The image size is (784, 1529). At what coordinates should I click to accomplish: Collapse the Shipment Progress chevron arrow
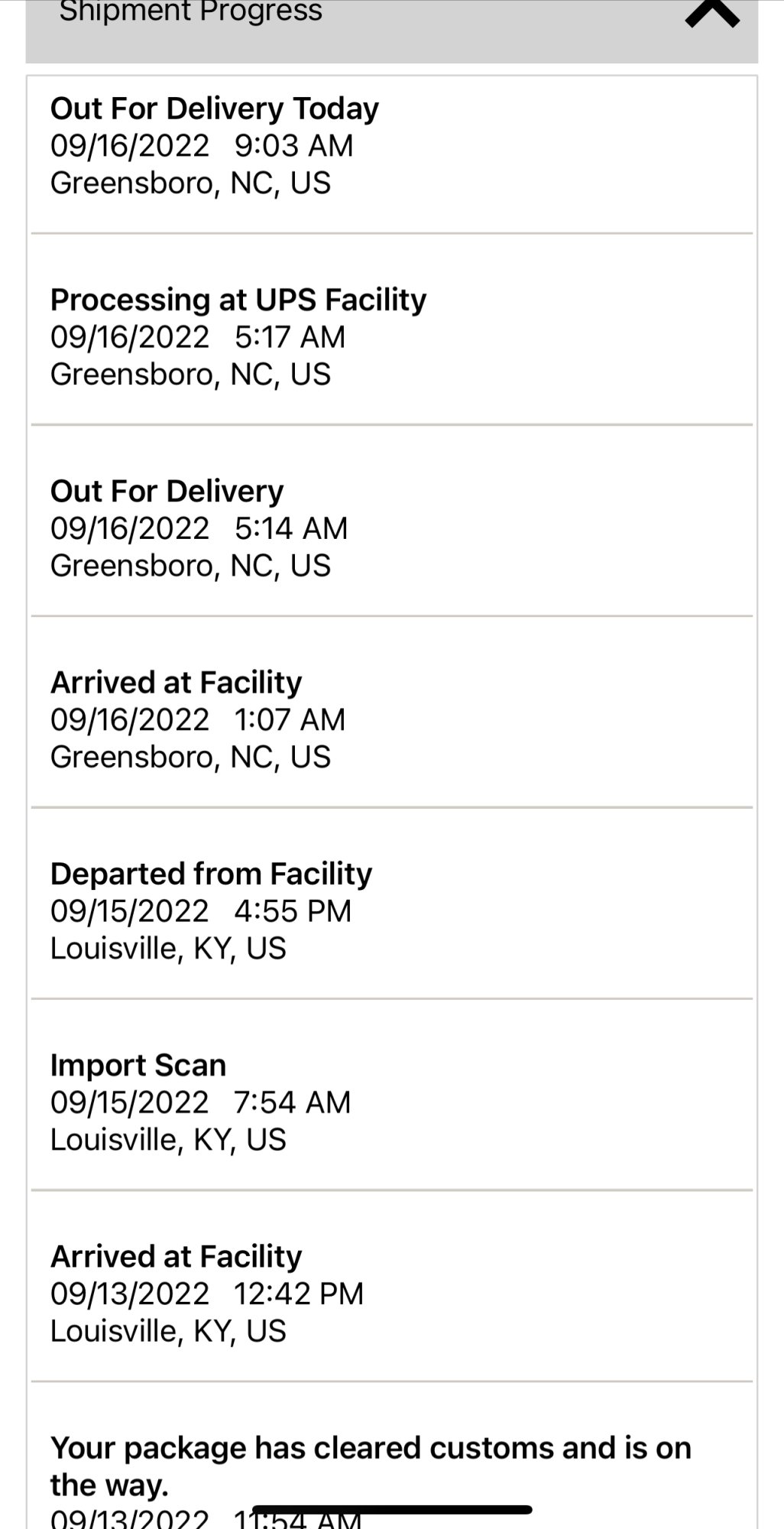(x=712, y=12)
